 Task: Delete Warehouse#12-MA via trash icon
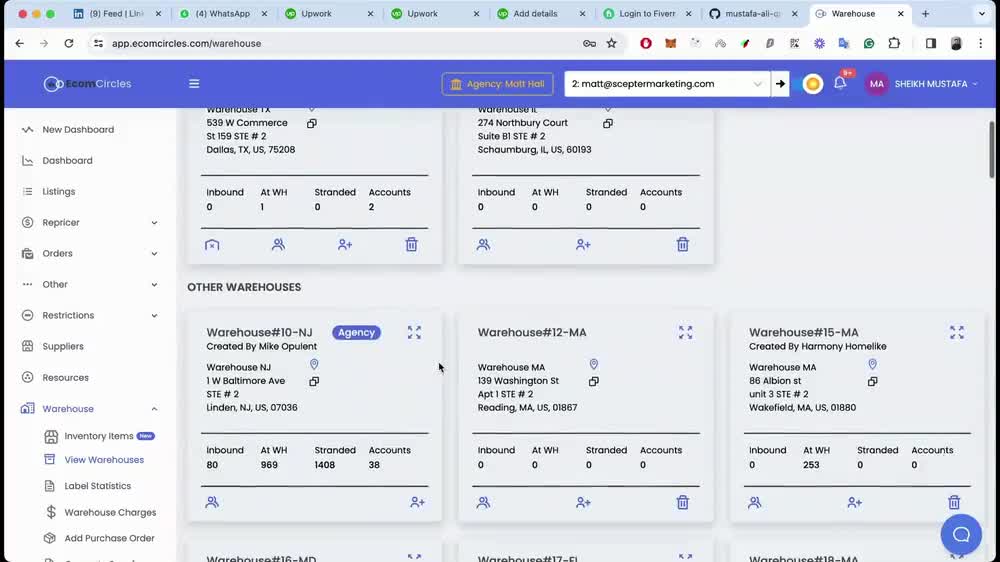(x=682, y=503)
